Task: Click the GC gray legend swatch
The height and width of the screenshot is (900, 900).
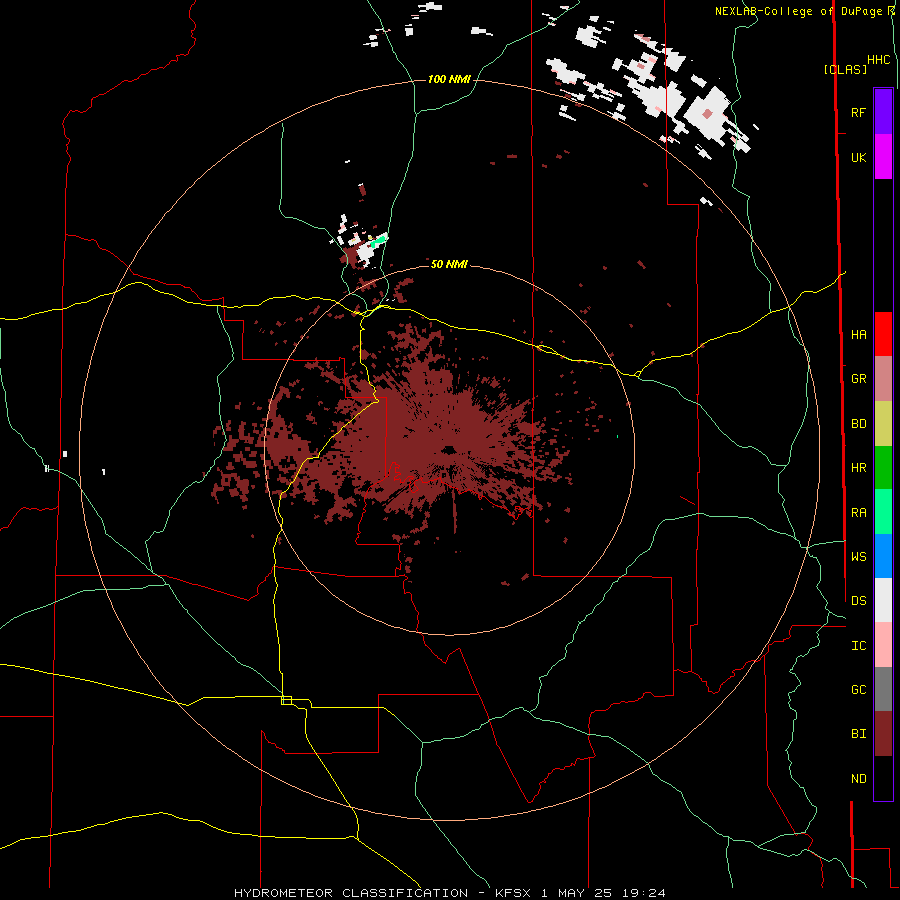Action: pyautogui.click(x=883, y=689)
